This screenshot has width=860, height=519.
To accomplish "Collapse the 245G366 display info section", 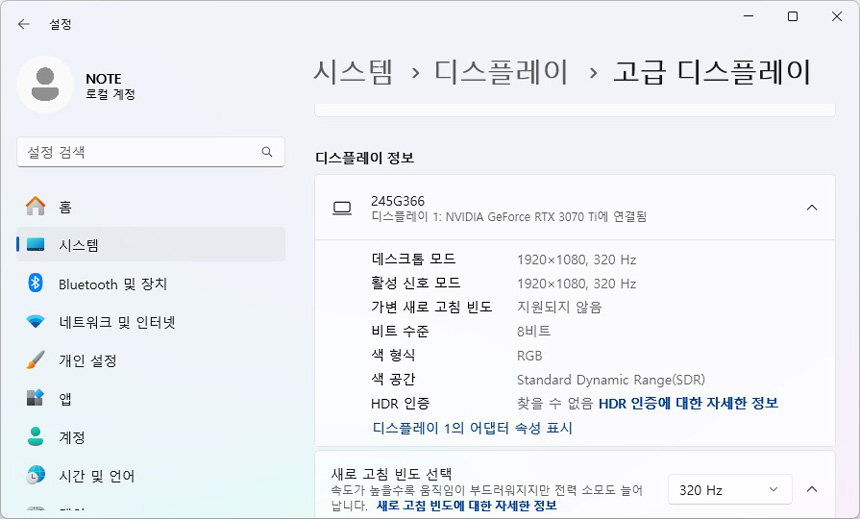I will click(x=811, y=208).
